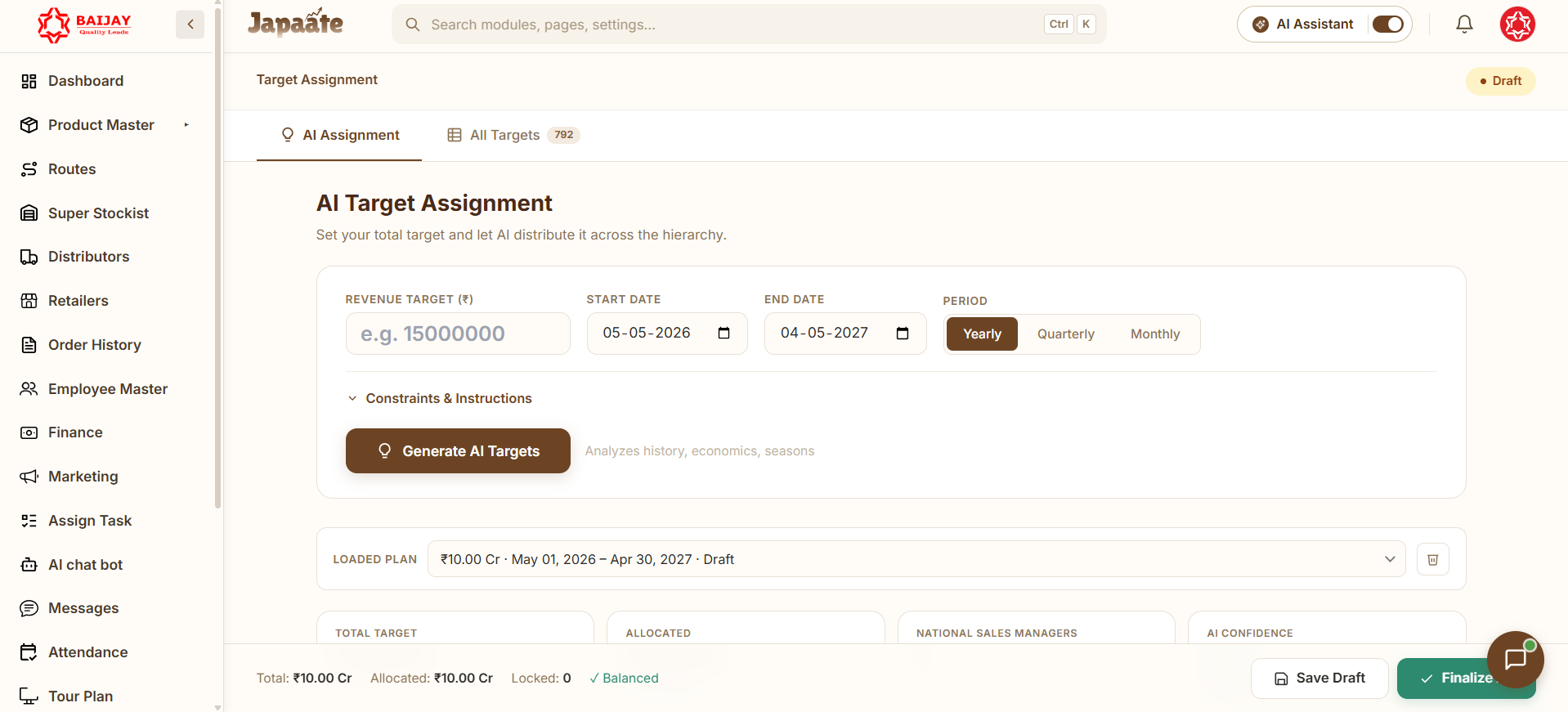This screenshot has width=1568, height=712.
Task: Click the Retailers store icon
Action: pos(29,301)
